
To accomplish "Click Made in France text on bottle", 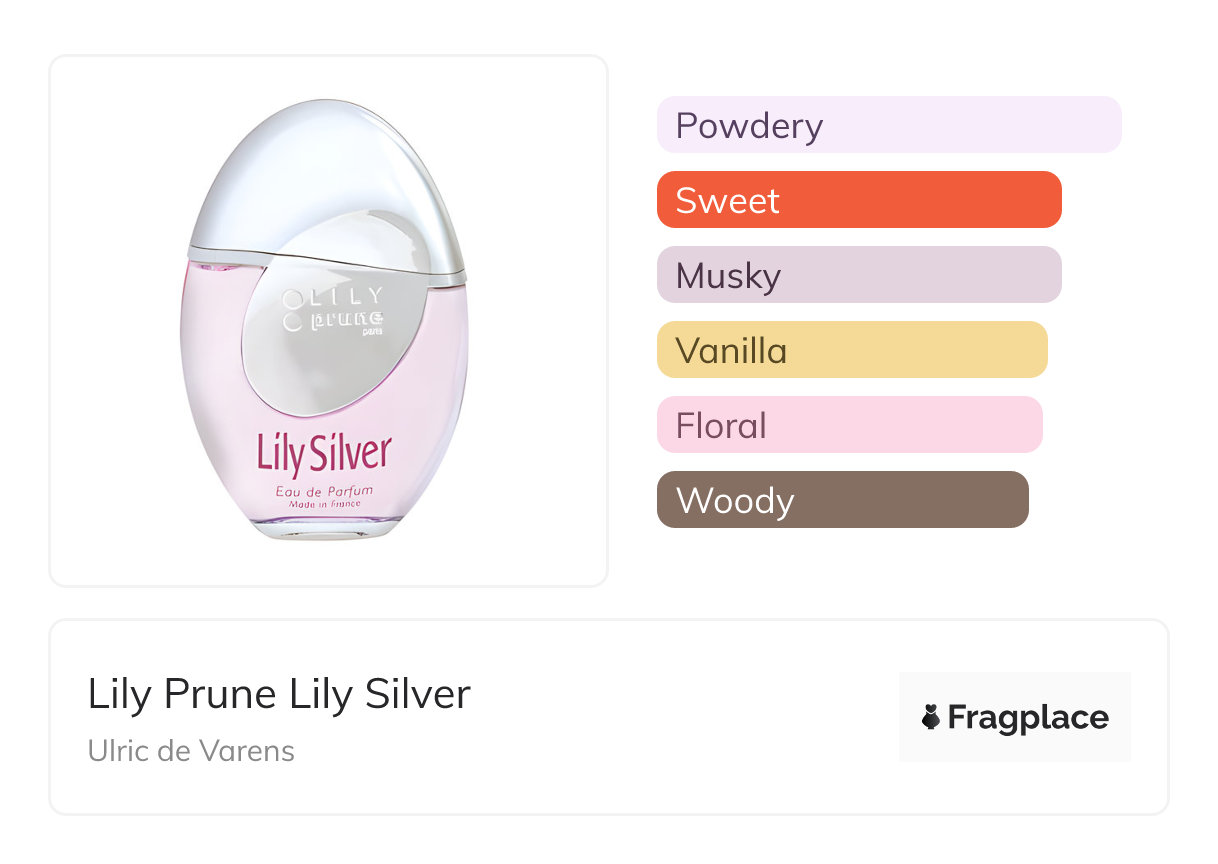I will point(324,505).
